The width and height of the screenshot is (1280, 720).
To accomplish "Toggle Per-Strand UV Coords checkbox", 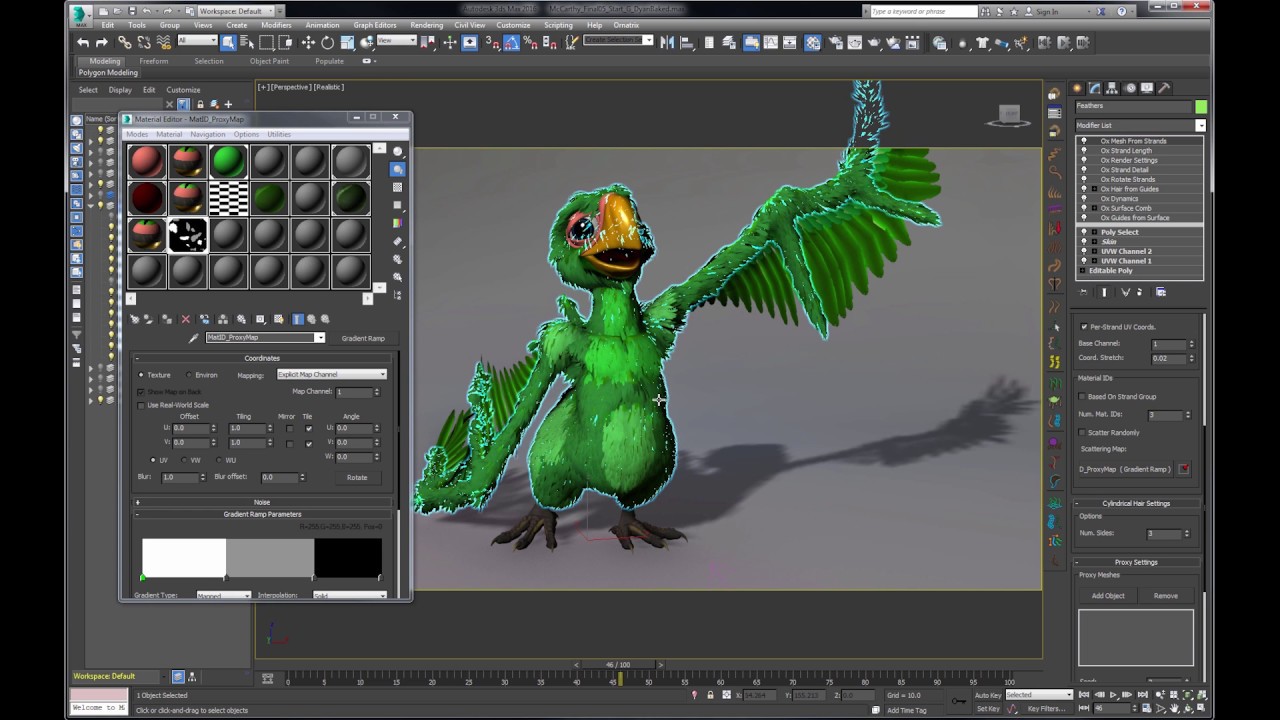I will coord(1084,327).
